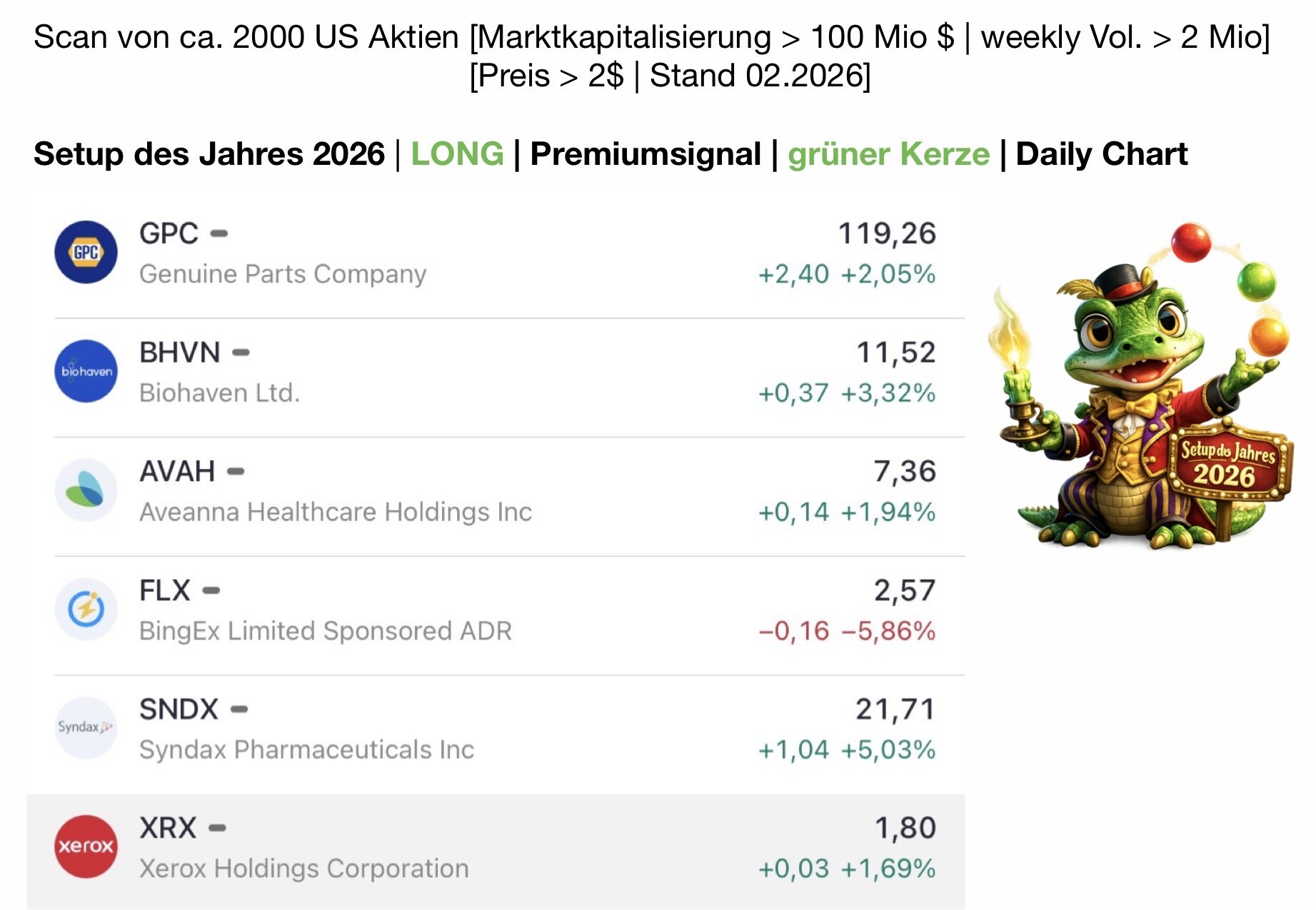Open the Aveanna Healthcare leaf logo

pyautogui.click(x=86, y=490)
